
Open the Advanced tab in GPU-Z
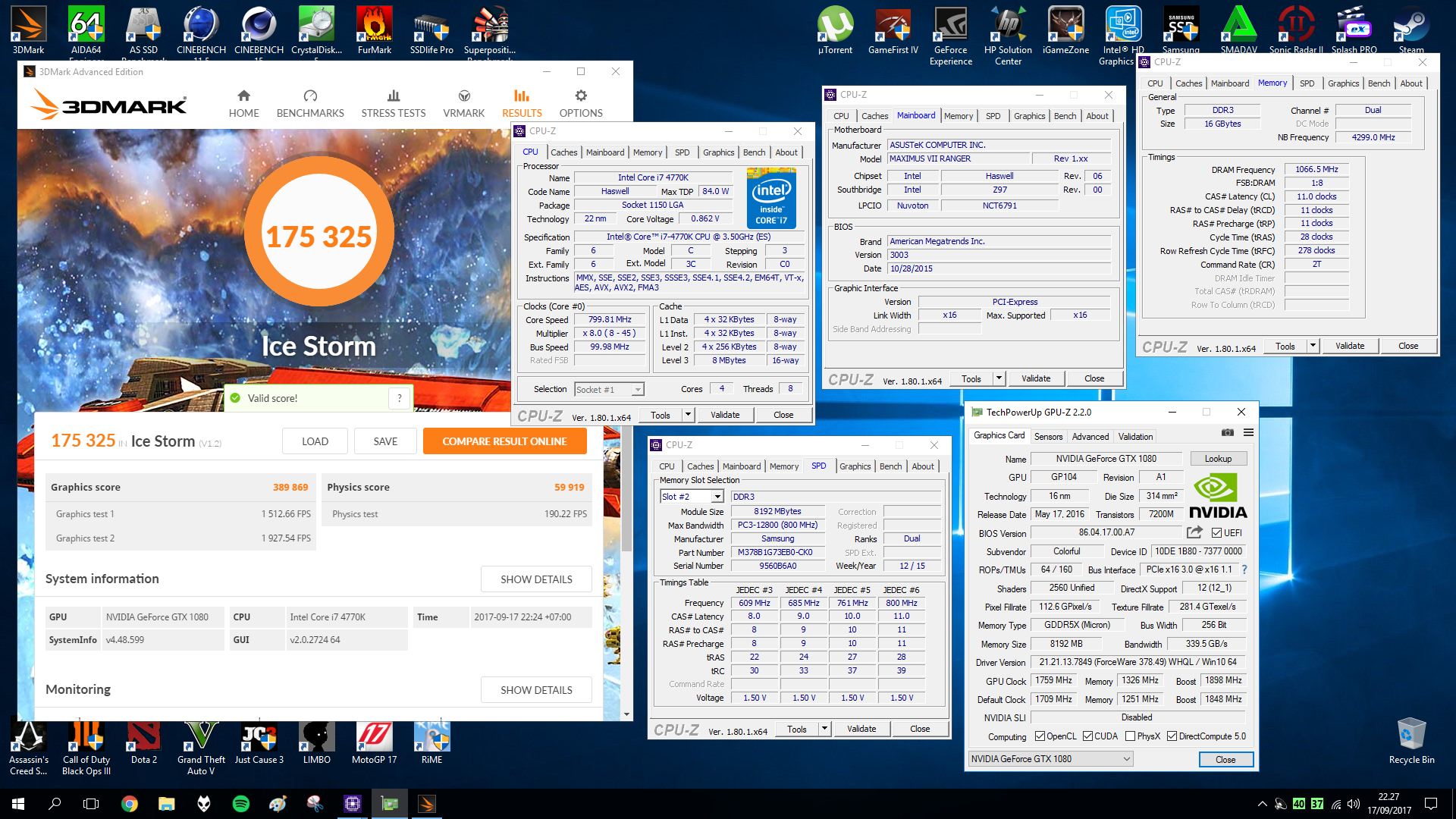pos(1090,437)
